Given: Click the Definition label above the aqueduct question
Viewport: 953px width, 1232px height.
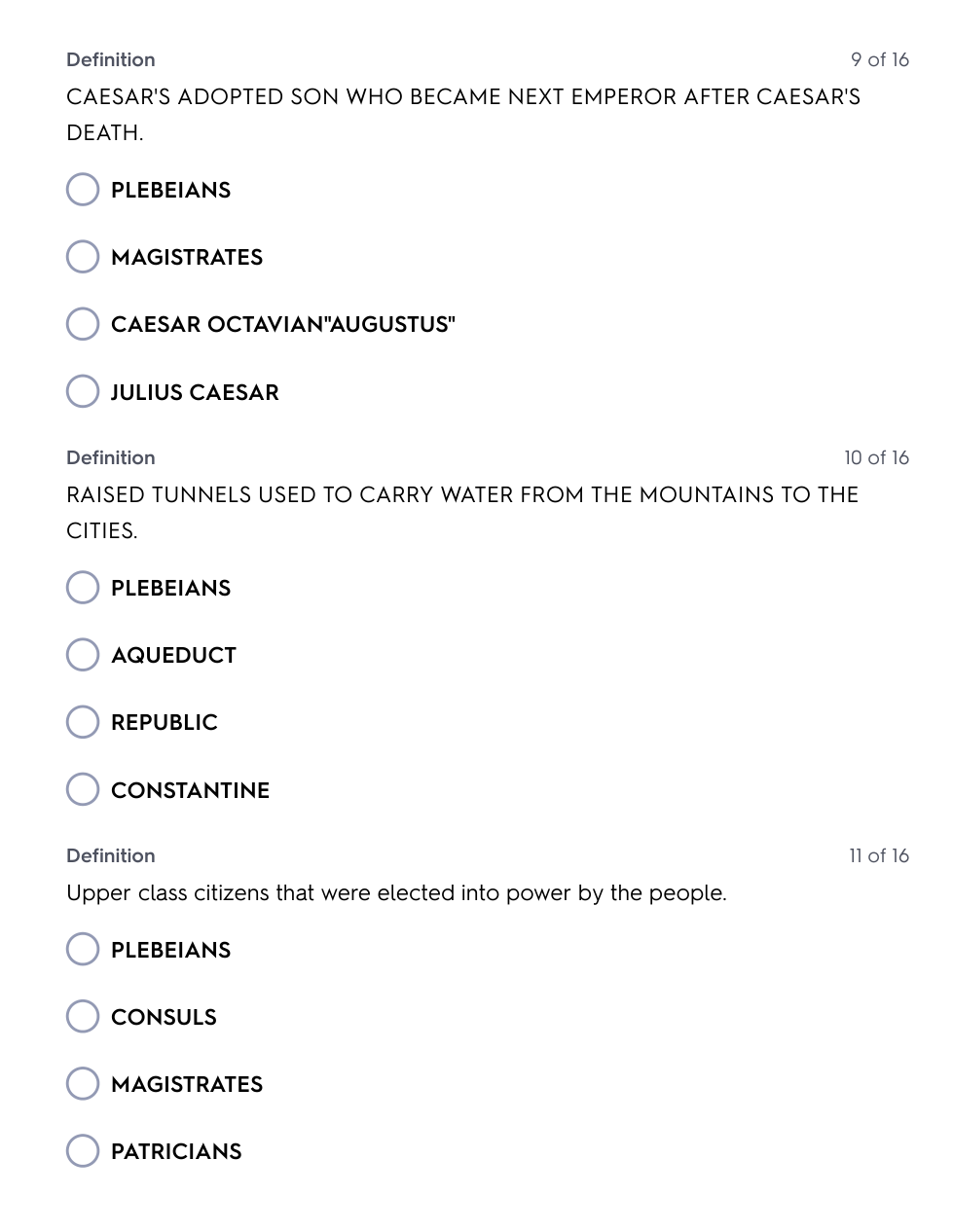Looking at the screenshot, I should point(111,457).
